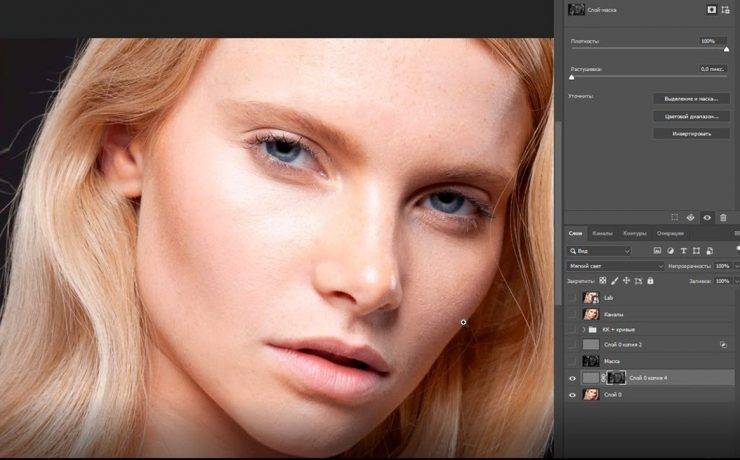
Task: Click the smart filter badge on Слой 0 копия 2
Action: pos(723,345)
